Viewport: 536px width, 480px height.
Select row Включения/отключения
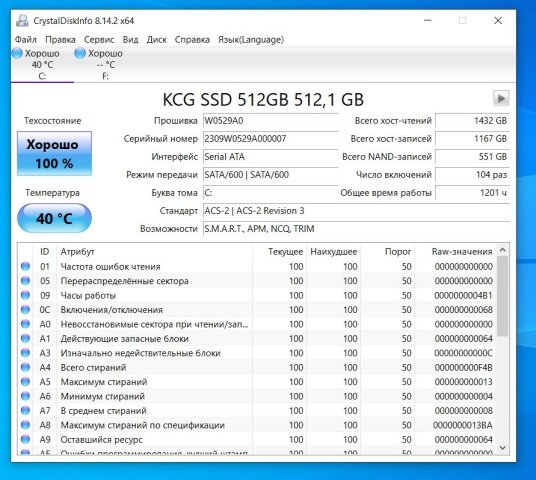pos(257,309)
